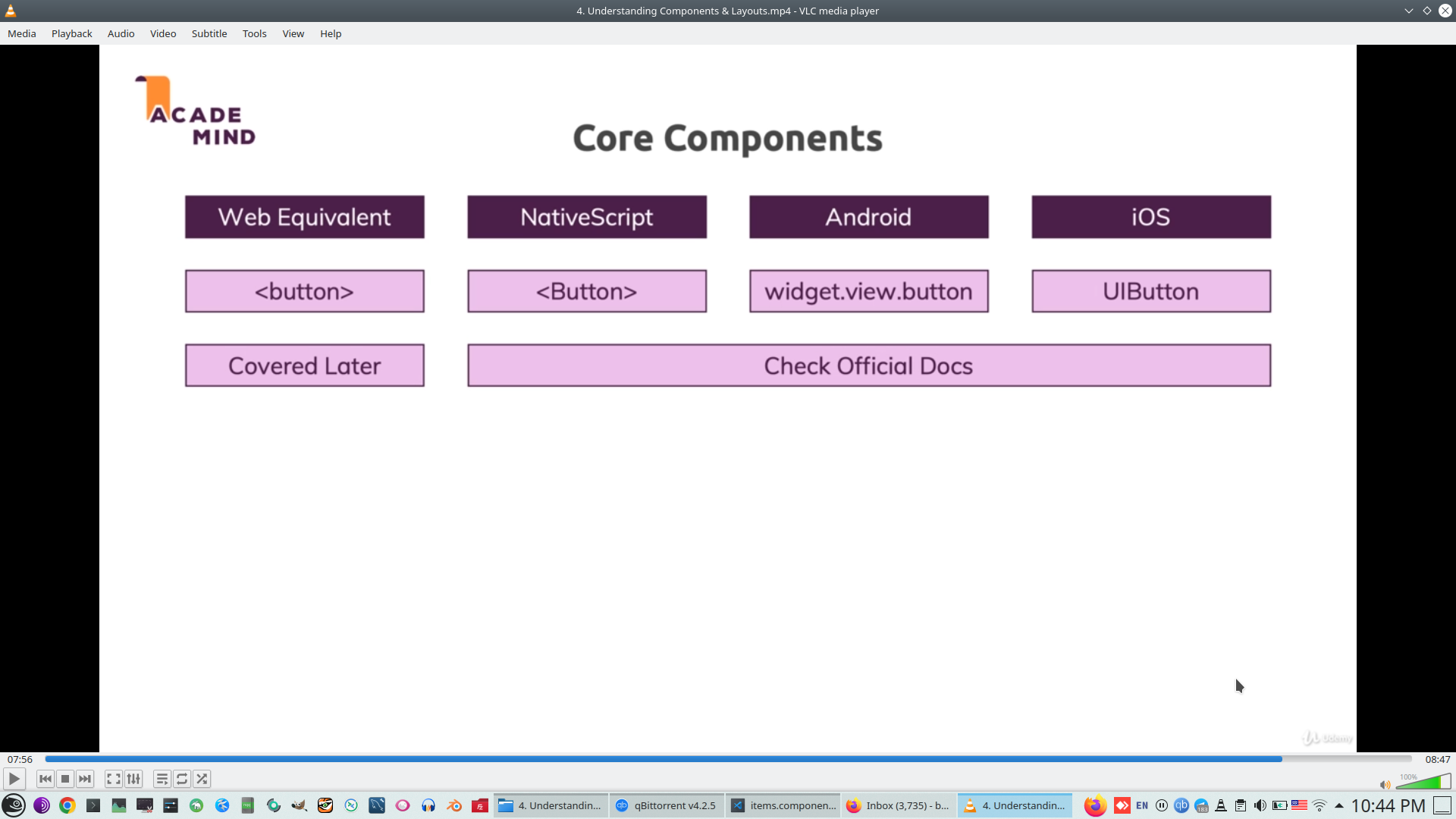Skip to next media track

coord(85,779)
